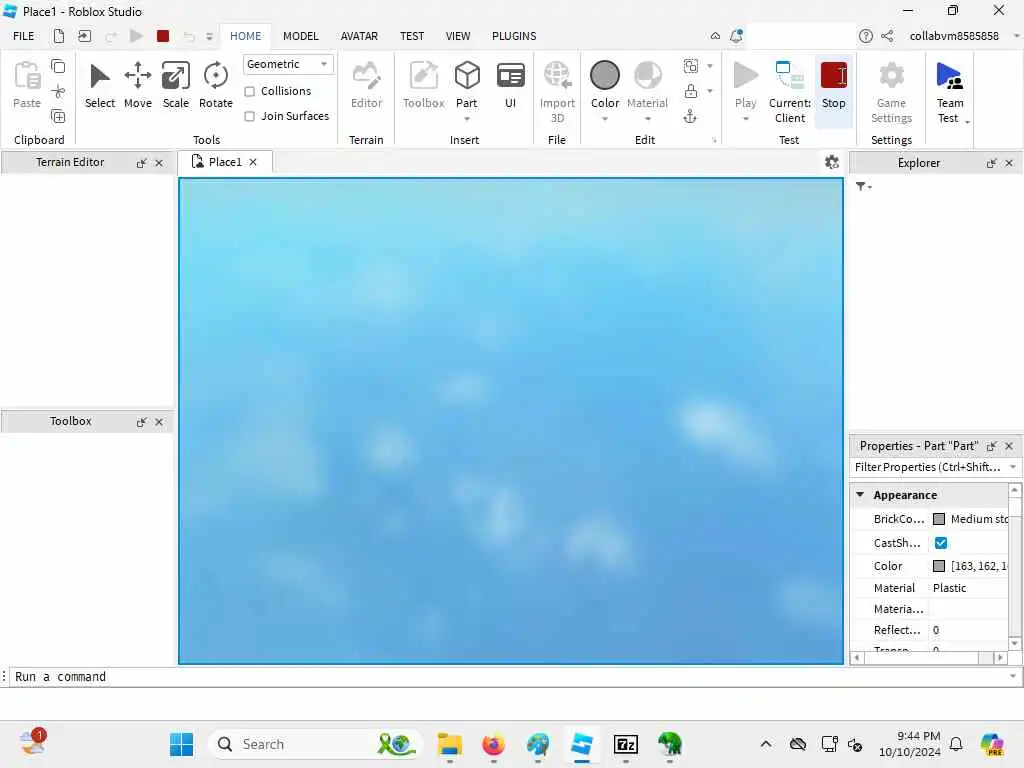Open viewport settings gear icon

[831, 162]
